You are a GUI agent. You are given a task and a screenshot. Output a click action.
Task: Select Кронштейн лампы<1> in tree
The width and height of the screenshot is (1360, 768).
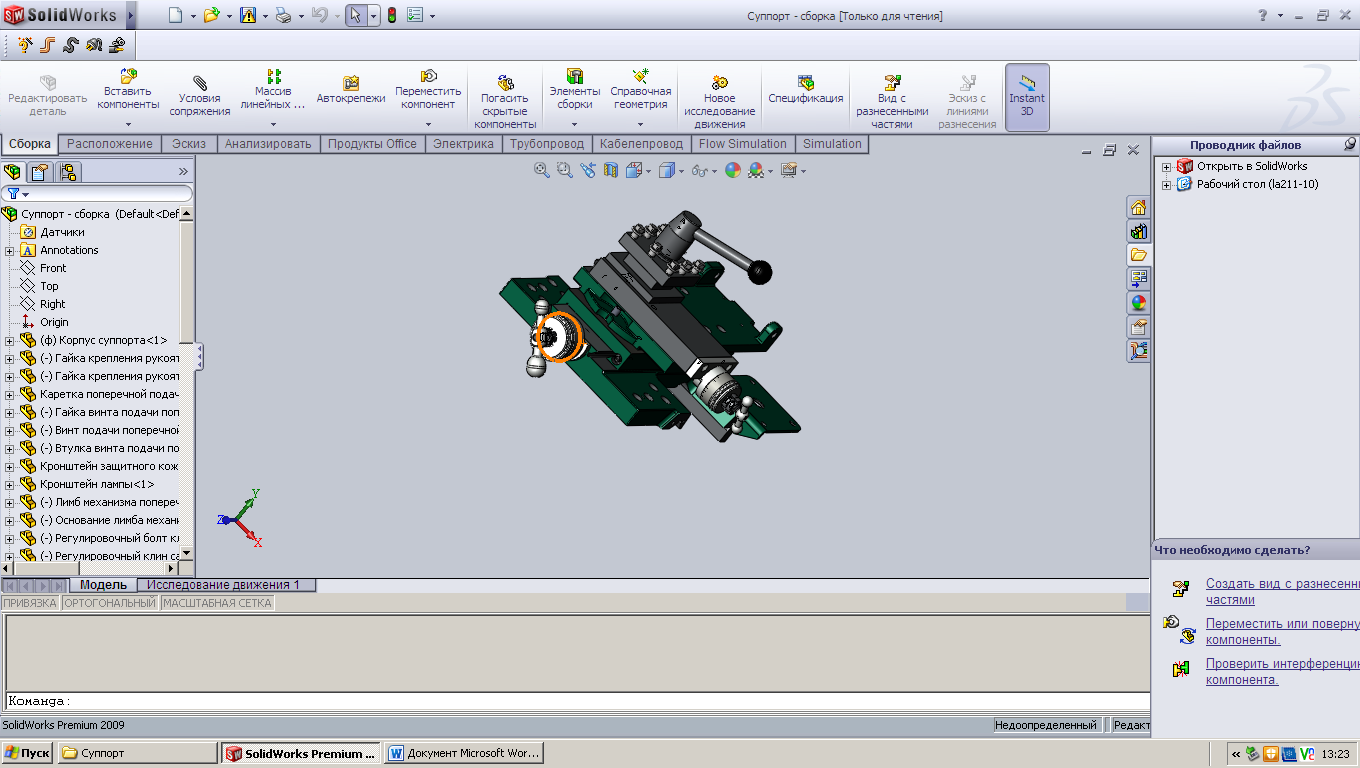click(97, 484)
